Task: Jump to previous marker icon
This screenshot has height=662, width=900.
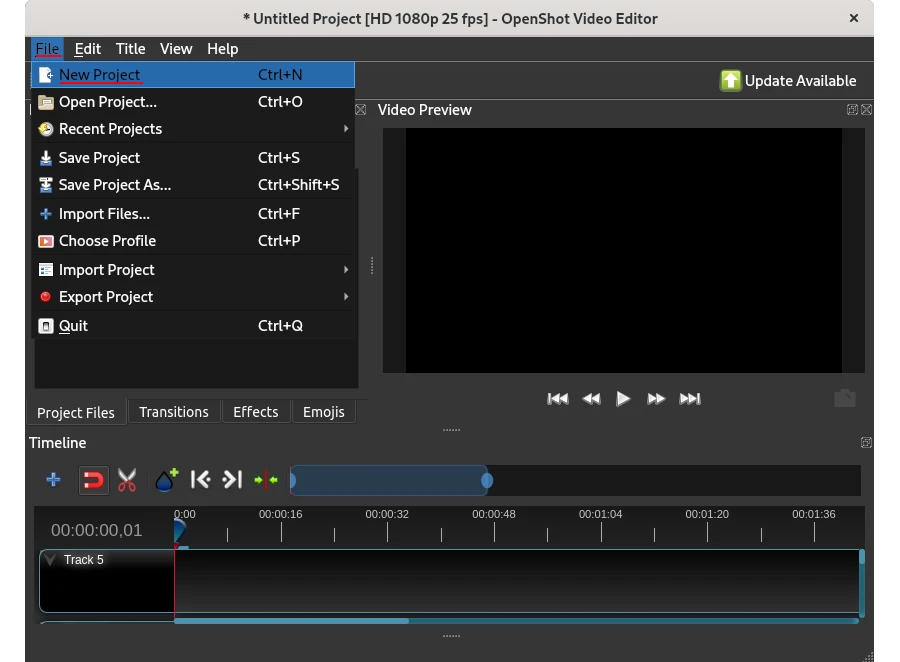Action: tap(200, 481)
